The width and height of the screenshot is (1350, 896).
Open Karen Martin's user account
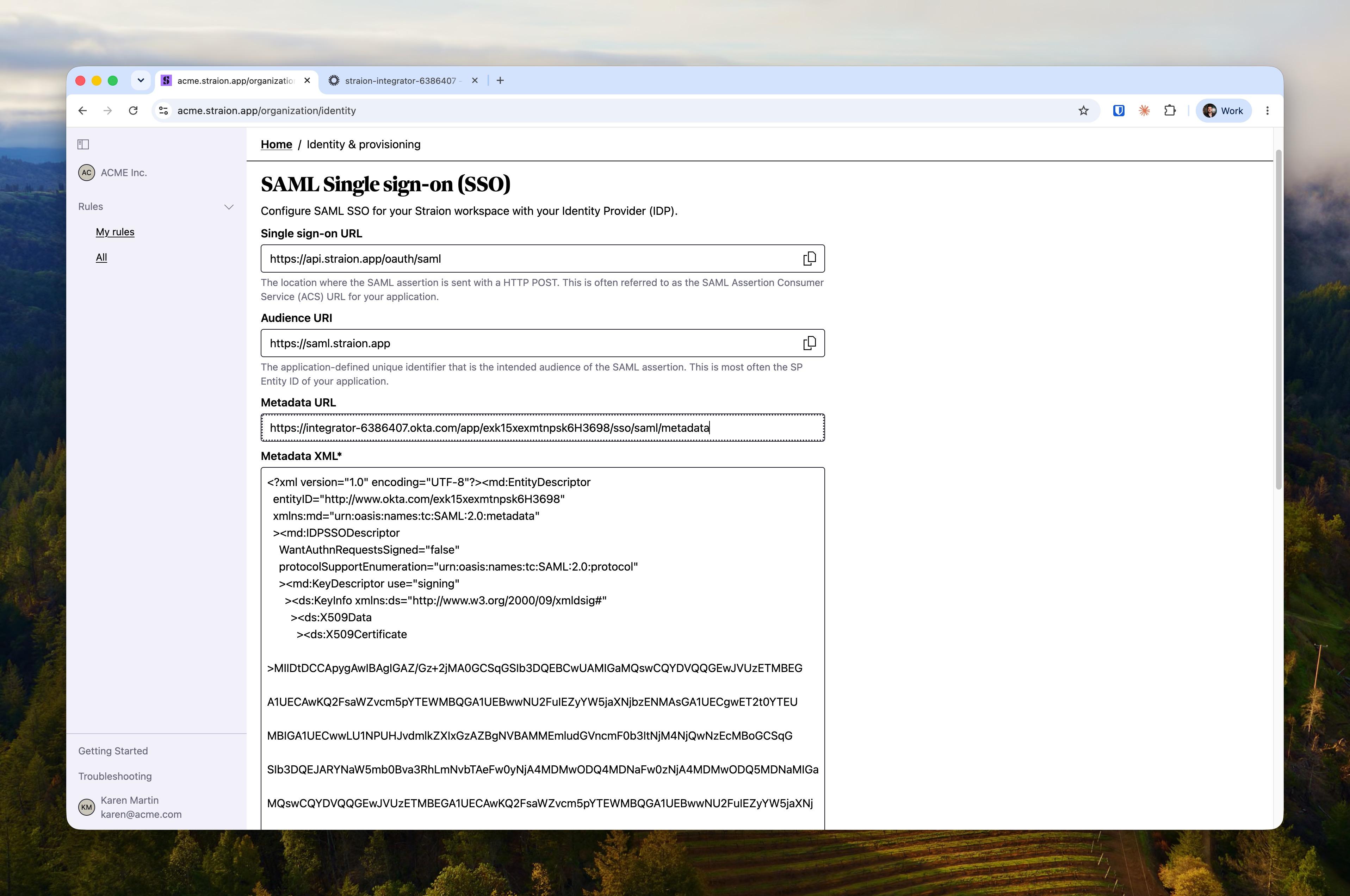coord(130,807)
